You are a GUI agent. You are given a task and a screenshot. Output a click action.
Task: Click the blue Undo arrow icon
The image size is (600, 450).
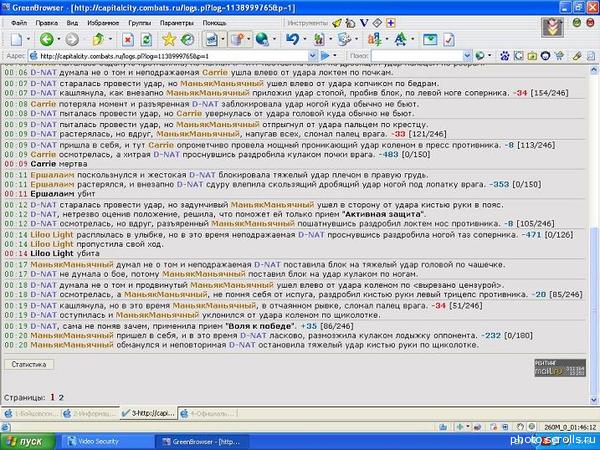click(292, 39)
